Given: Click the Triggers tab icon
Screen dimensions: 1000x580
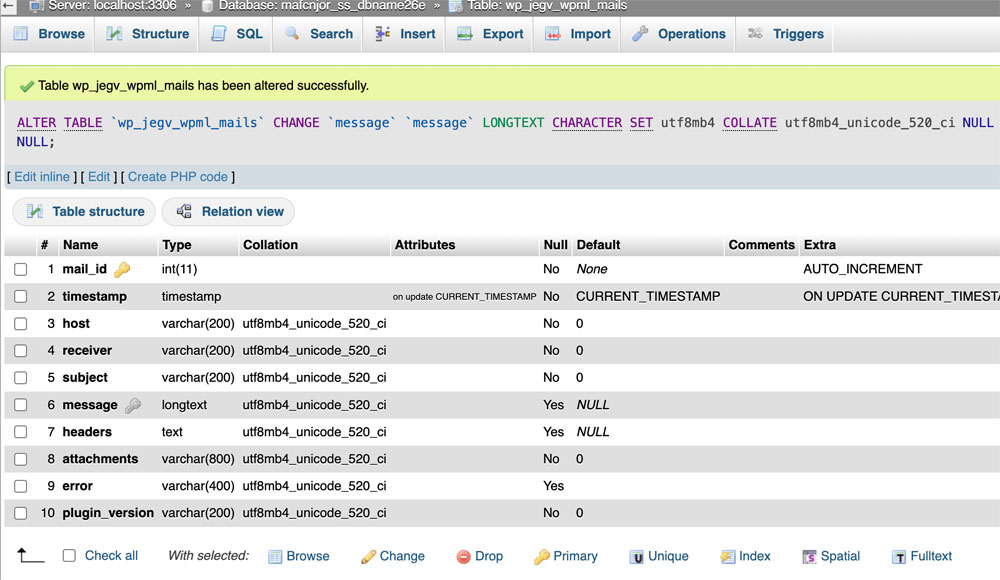Looking at the screenshot, I should (755, 34).
